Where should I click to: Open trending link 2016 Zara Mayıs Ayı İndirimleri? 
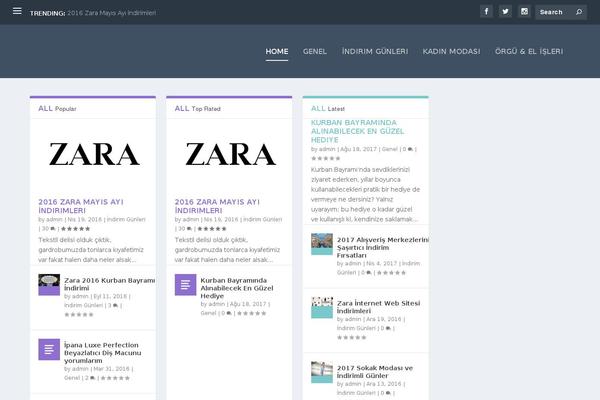tap(111, 13)
